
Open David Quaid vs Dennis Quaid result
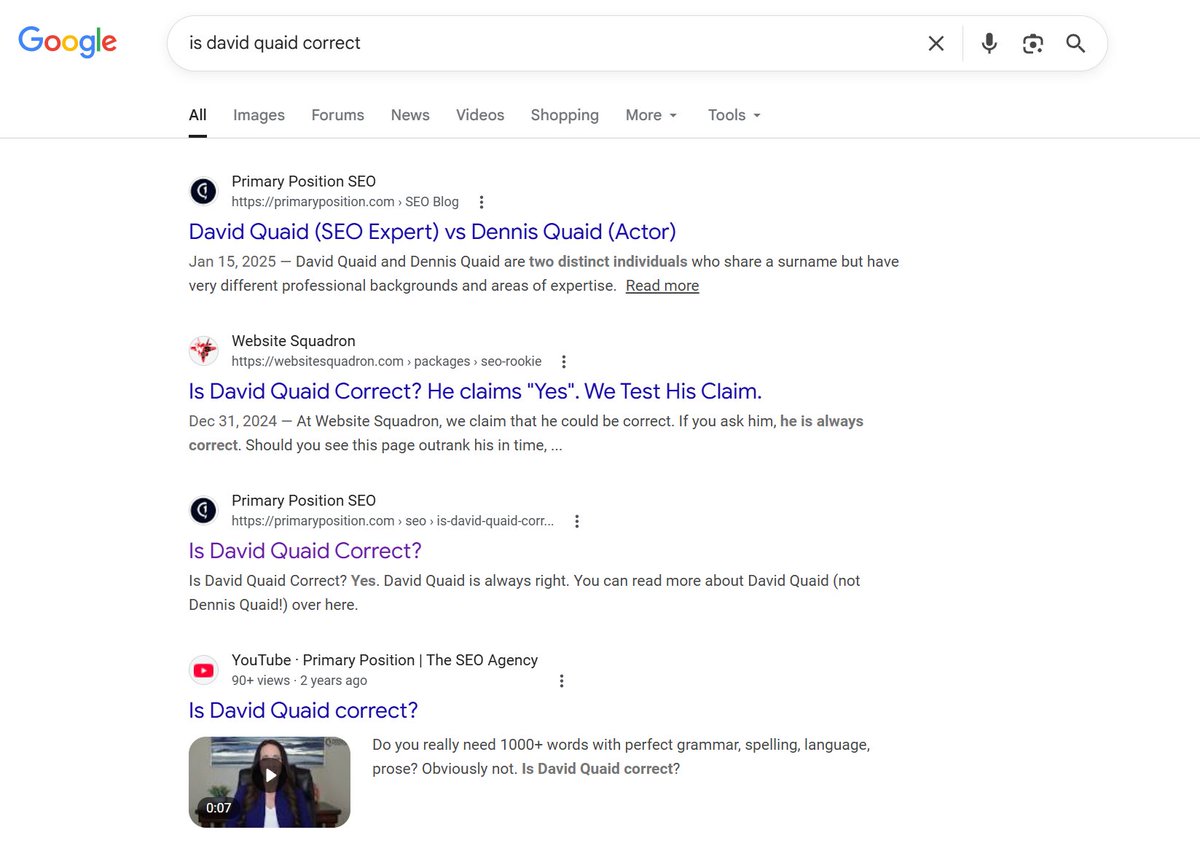(432, 231)
